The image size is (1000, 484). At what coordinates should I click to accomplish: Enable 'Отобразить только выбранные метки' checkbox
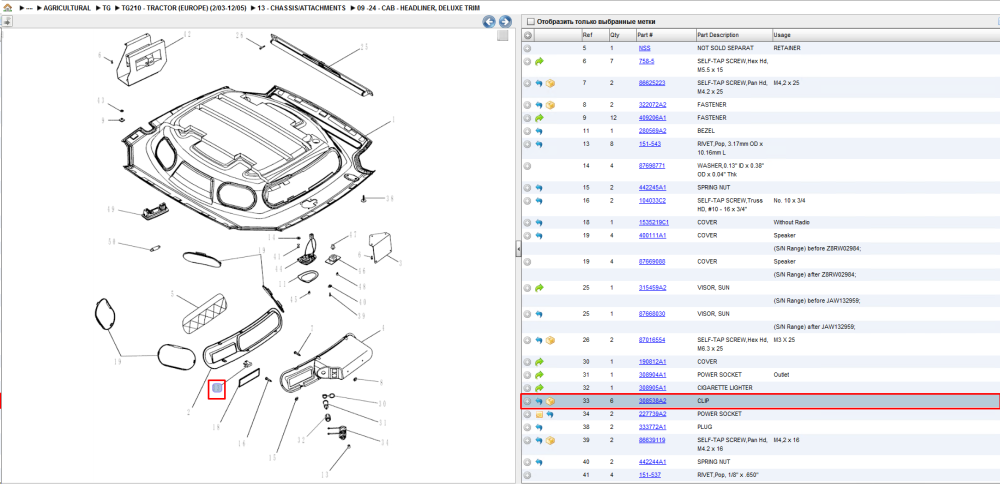click(x=530, y=21)
